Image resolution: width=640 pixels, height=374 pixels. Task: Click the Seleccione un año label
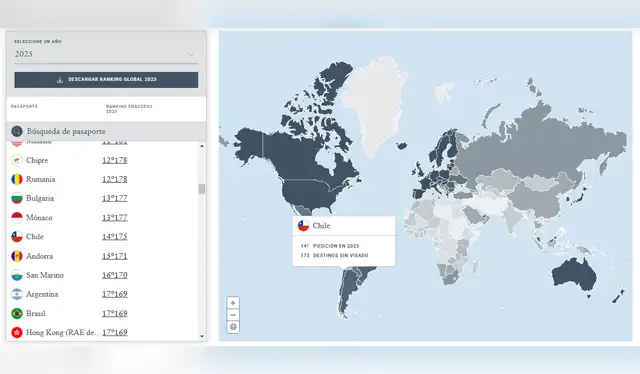[x=38, y=42]
